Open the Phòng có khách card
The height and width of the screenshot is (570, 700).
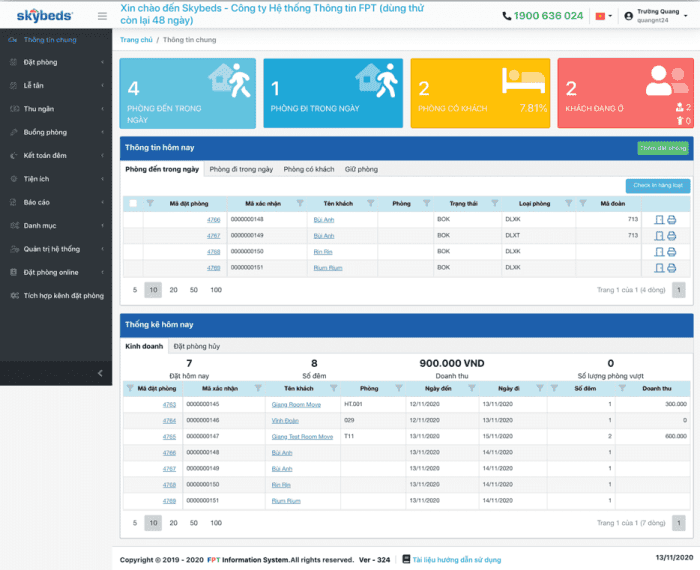pyautogui.click(x=480, y=93)
